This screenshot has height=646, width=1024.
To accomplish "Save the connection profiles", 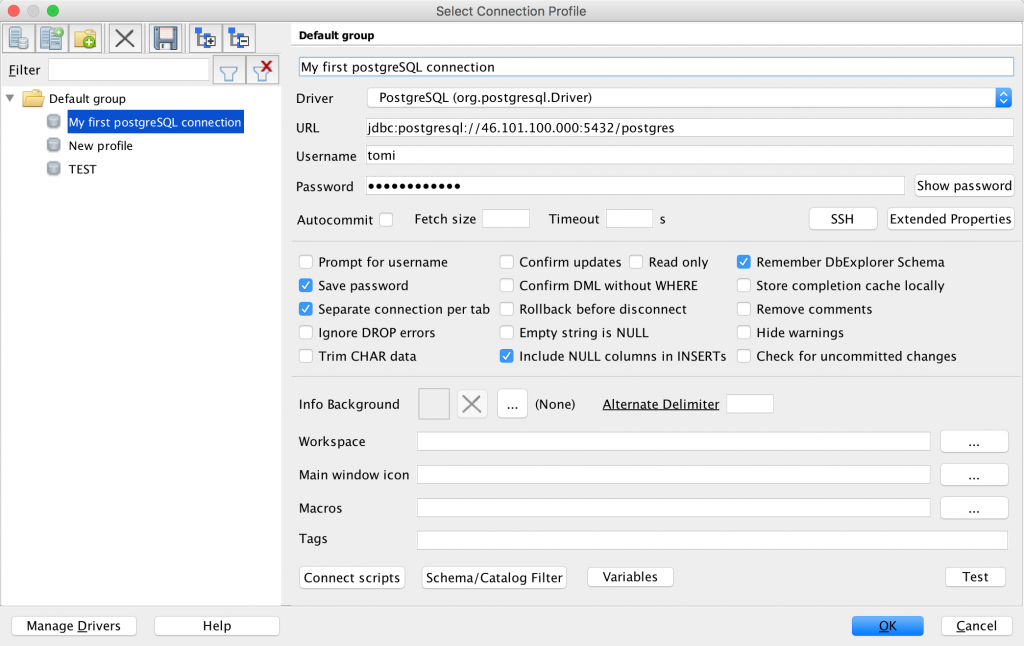I will 165,38.
